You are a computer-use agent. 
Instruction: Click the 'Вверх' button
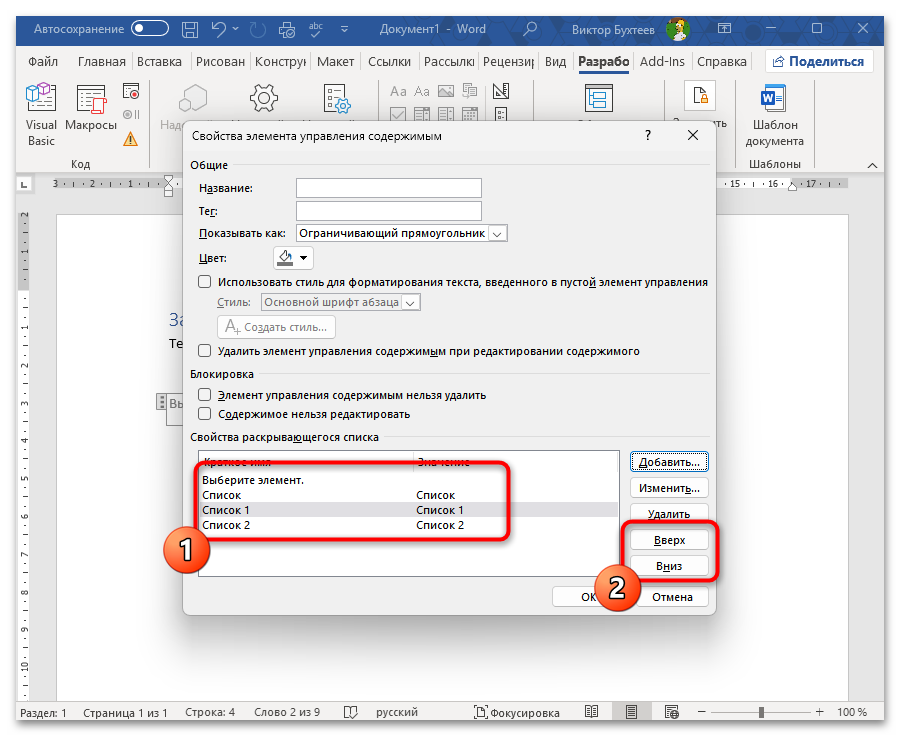(x=668, y=539)
